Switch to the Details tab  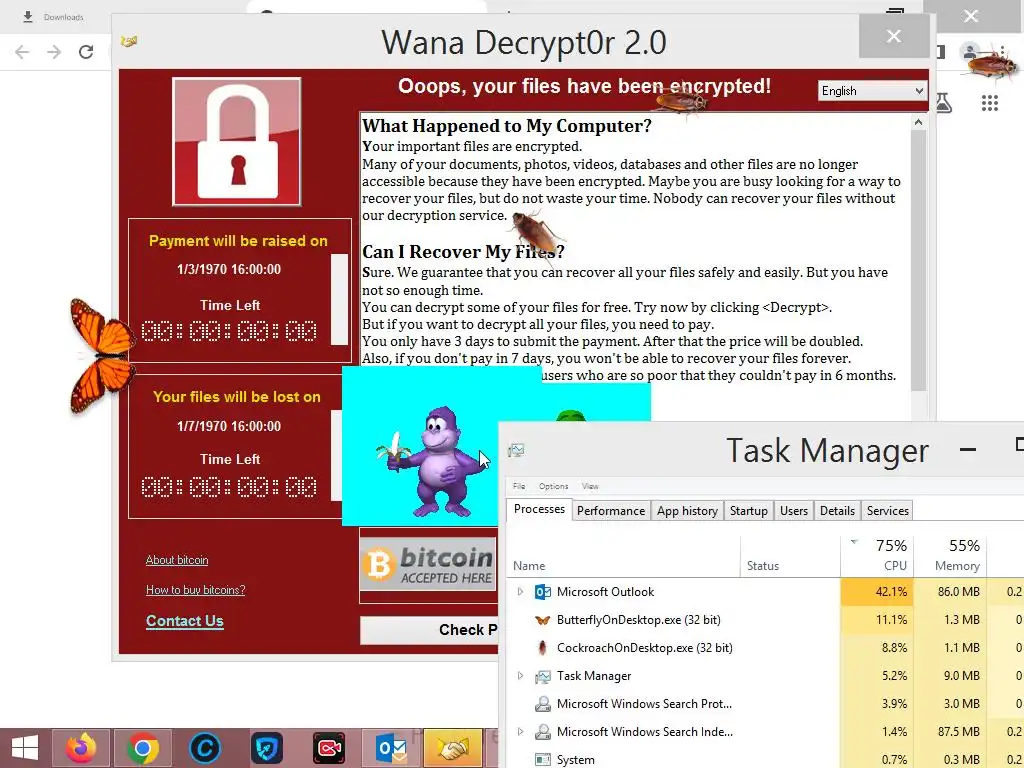pyautogui.click(x=837, y=511)
